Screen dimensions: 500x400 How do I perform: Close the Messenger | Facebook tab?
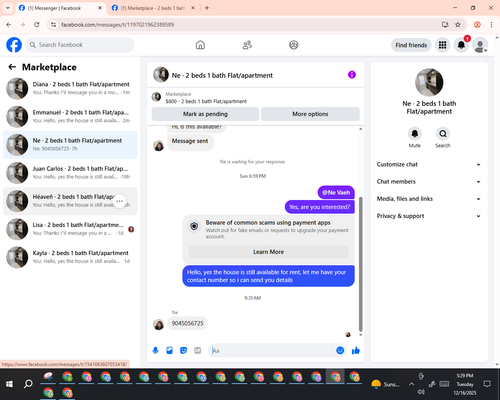point(100,8)
